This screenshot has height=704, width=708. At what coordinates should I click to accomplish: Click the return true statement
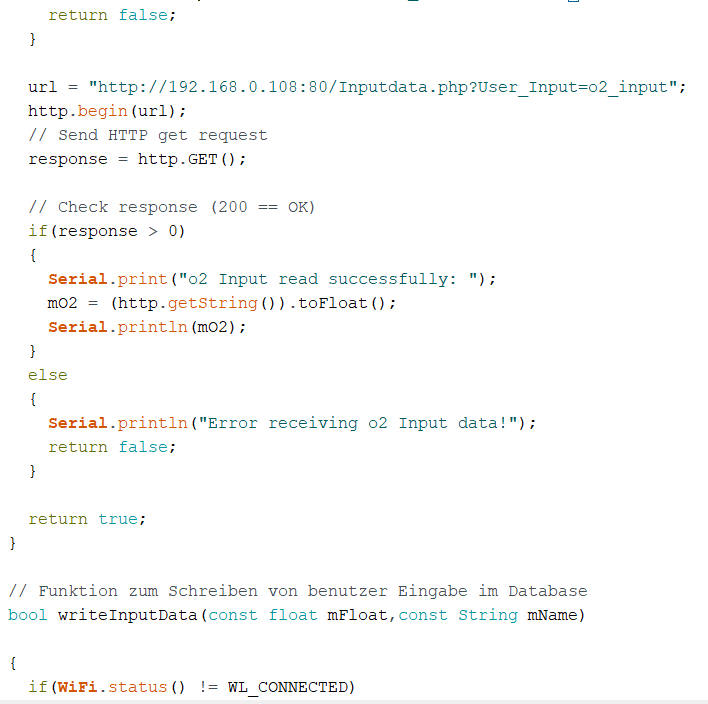[87, 519]
